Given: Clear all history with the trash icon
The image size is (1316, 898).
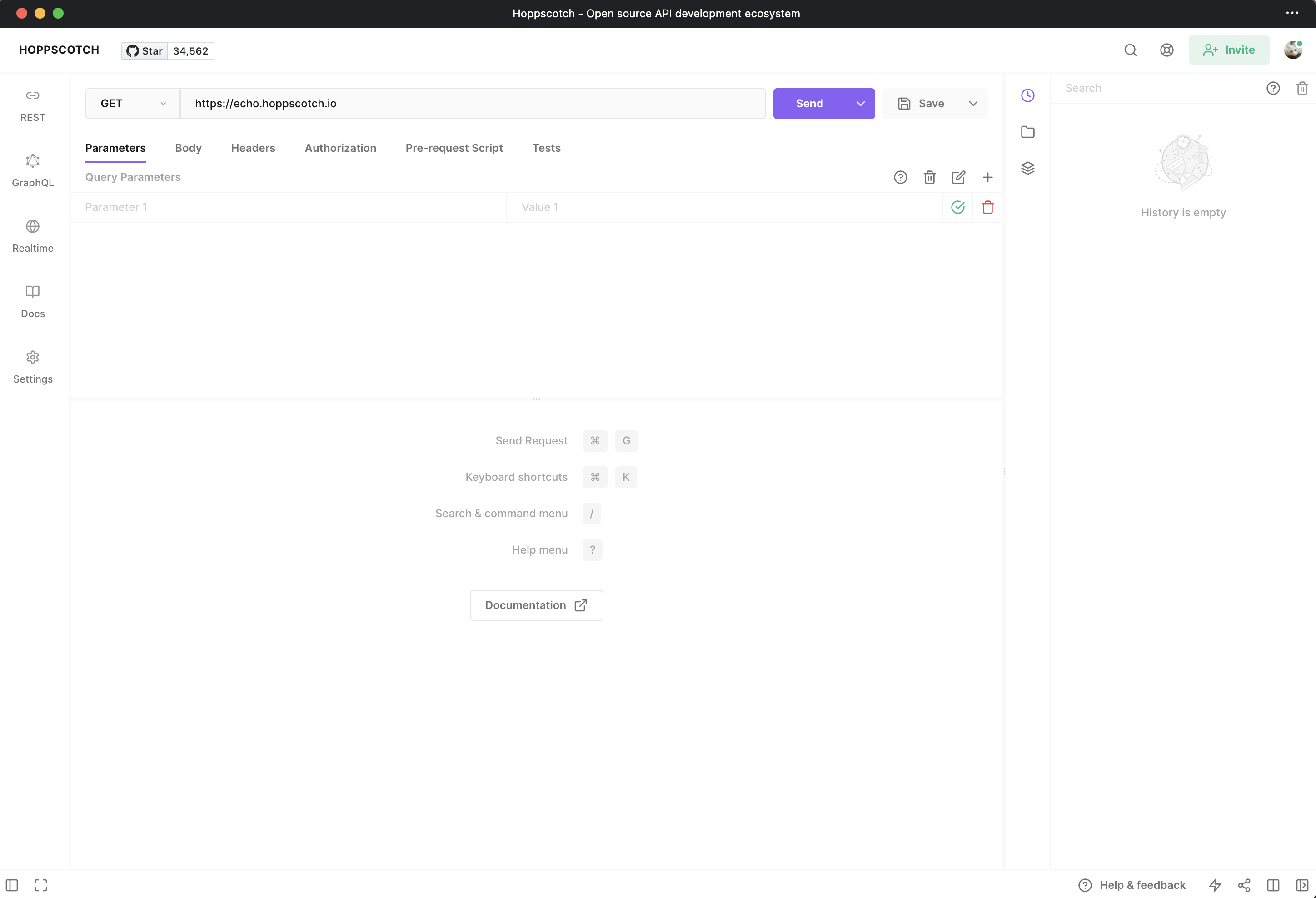Looking at the screenshot, I should click(1302, 88).
